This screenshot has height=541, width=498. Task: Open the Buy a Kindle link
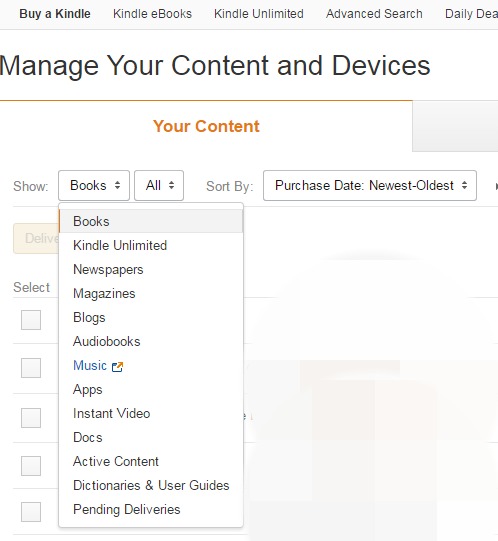click(55, 14)
